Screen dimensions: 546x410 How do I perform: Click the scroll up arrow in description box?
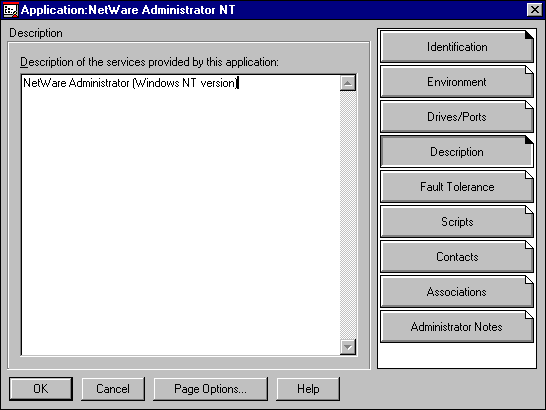(348, 83)
